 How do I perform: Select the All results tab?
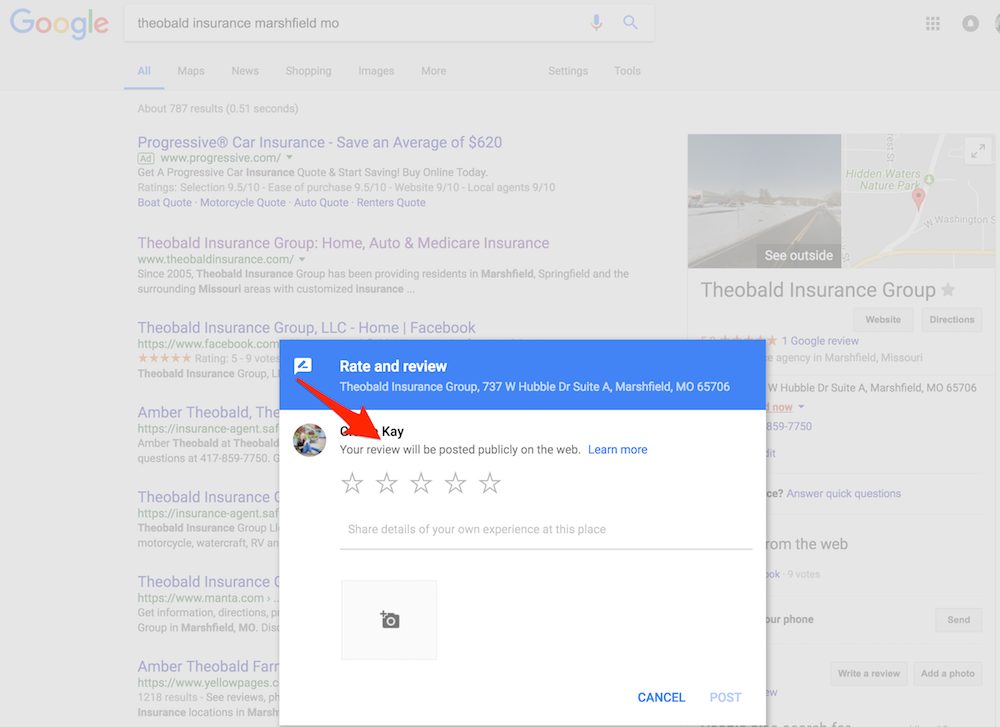[x=144, y=71]
